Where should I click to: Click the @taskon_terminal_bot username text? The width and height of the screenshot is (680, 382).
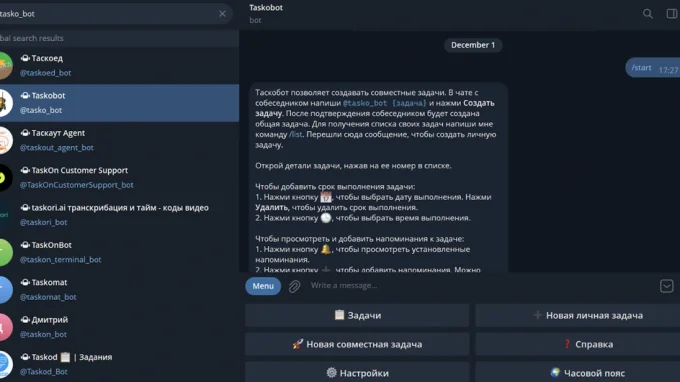coord(60,259)
